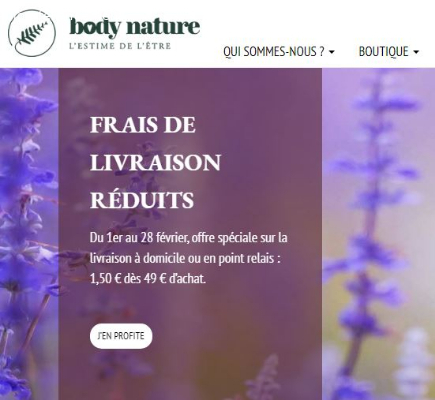The image size is (435, 400).
Task: Click the J'EN PROFITE button
Action: pyautogui.click(x=121, y=336)
